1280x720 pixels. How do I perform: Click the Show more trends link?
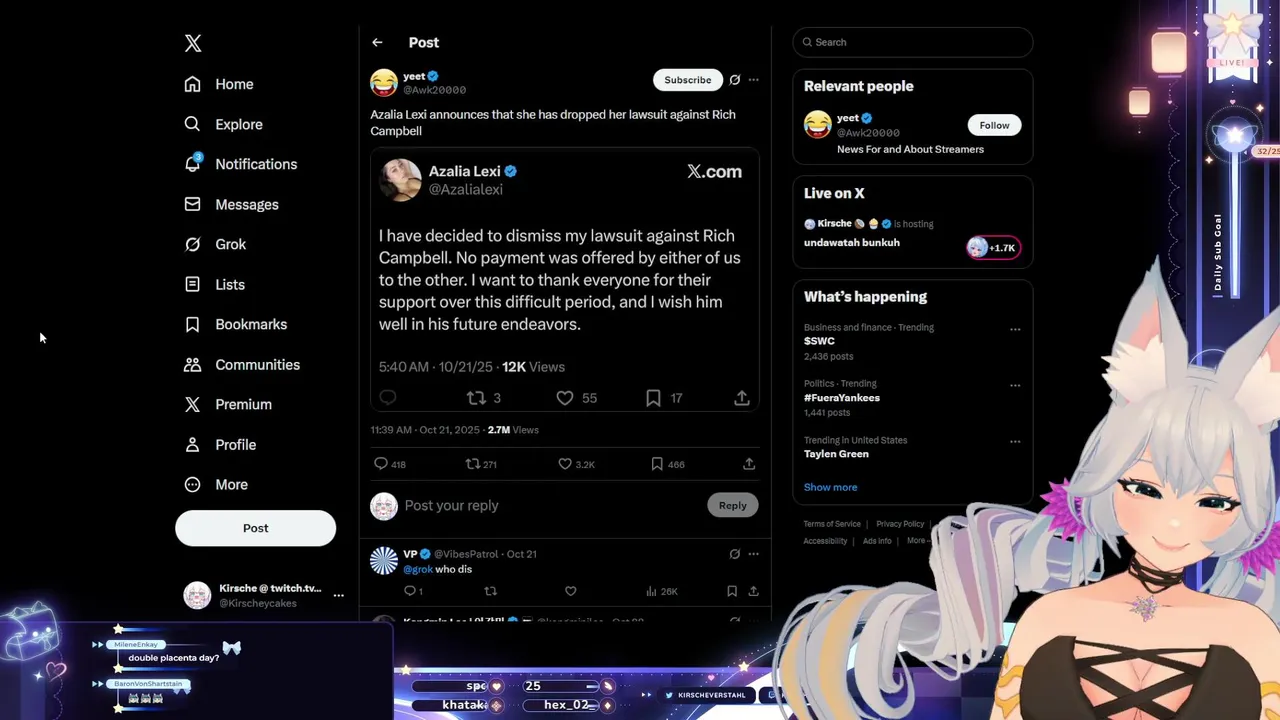click(x=830, y=487)
